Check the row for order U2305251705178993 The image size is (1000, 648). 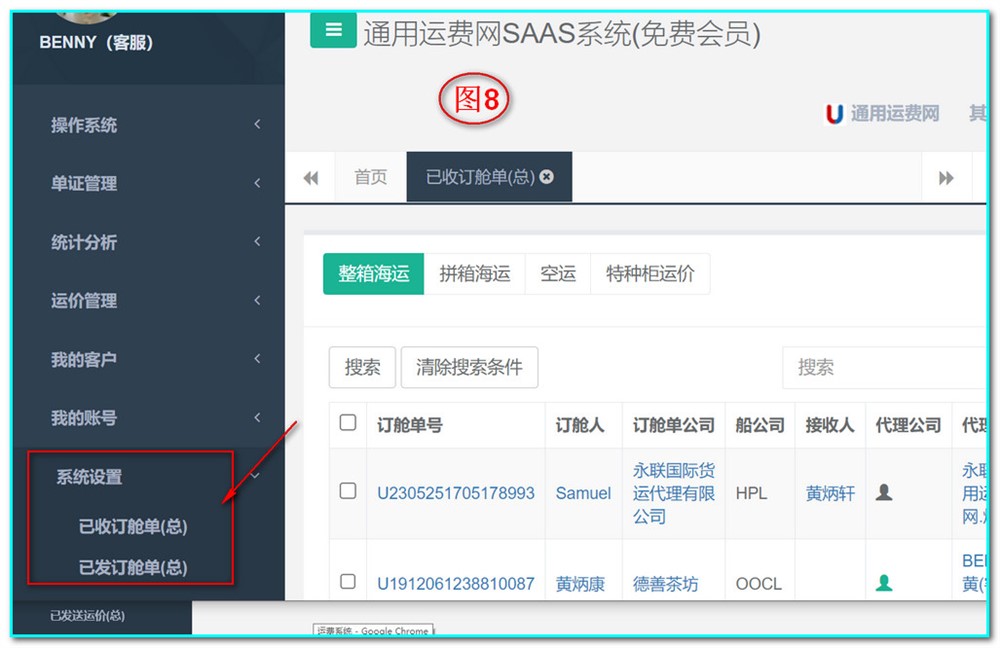click(348, 491)
